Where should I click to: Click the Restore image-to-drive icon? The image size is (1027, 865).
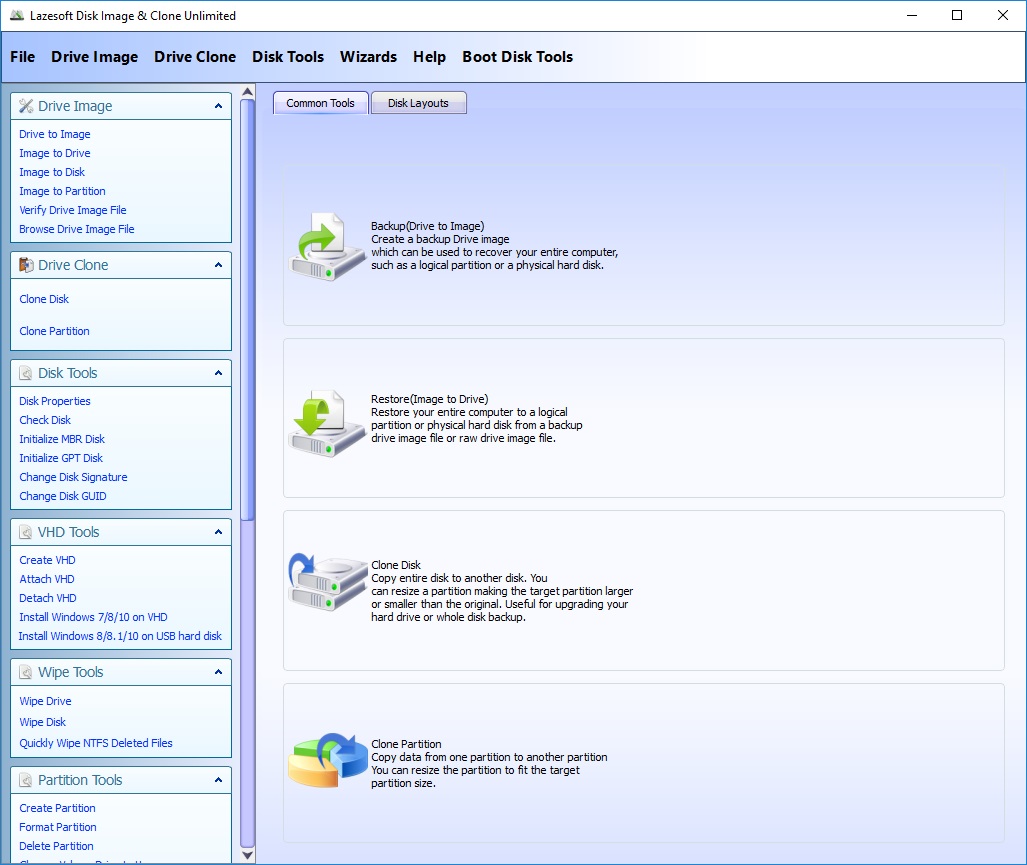326,423
